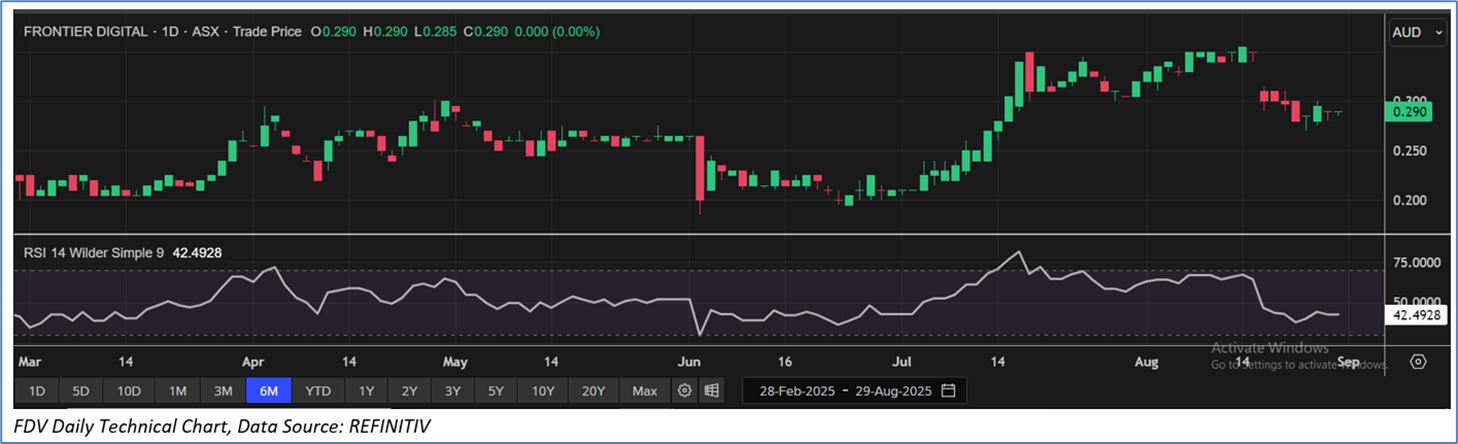Image resolution: width=1458 pixels, height=444 pixels.
Task: Click the data table grid icon
Action: 711,390
